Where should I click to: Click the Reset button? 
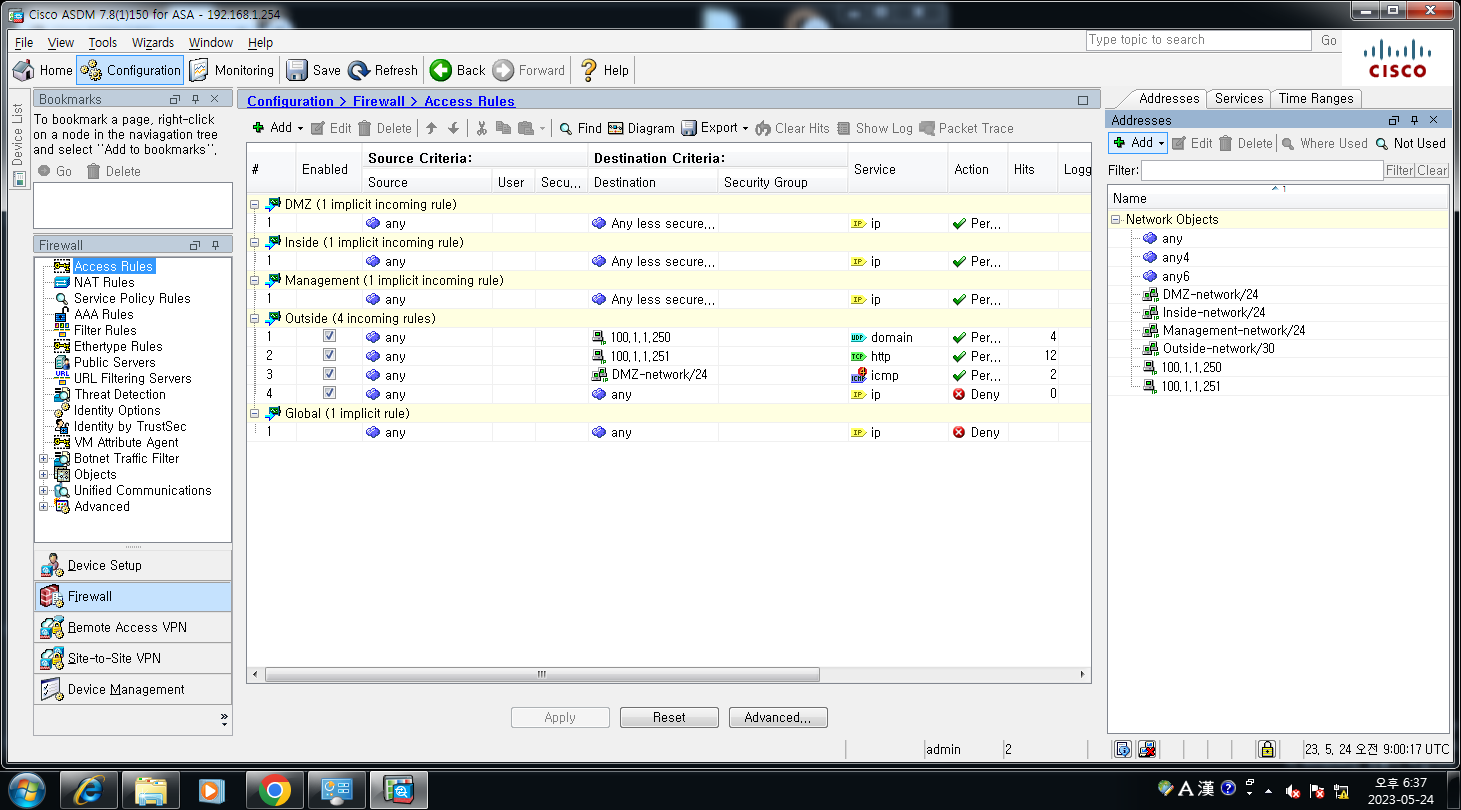point(669,717)
